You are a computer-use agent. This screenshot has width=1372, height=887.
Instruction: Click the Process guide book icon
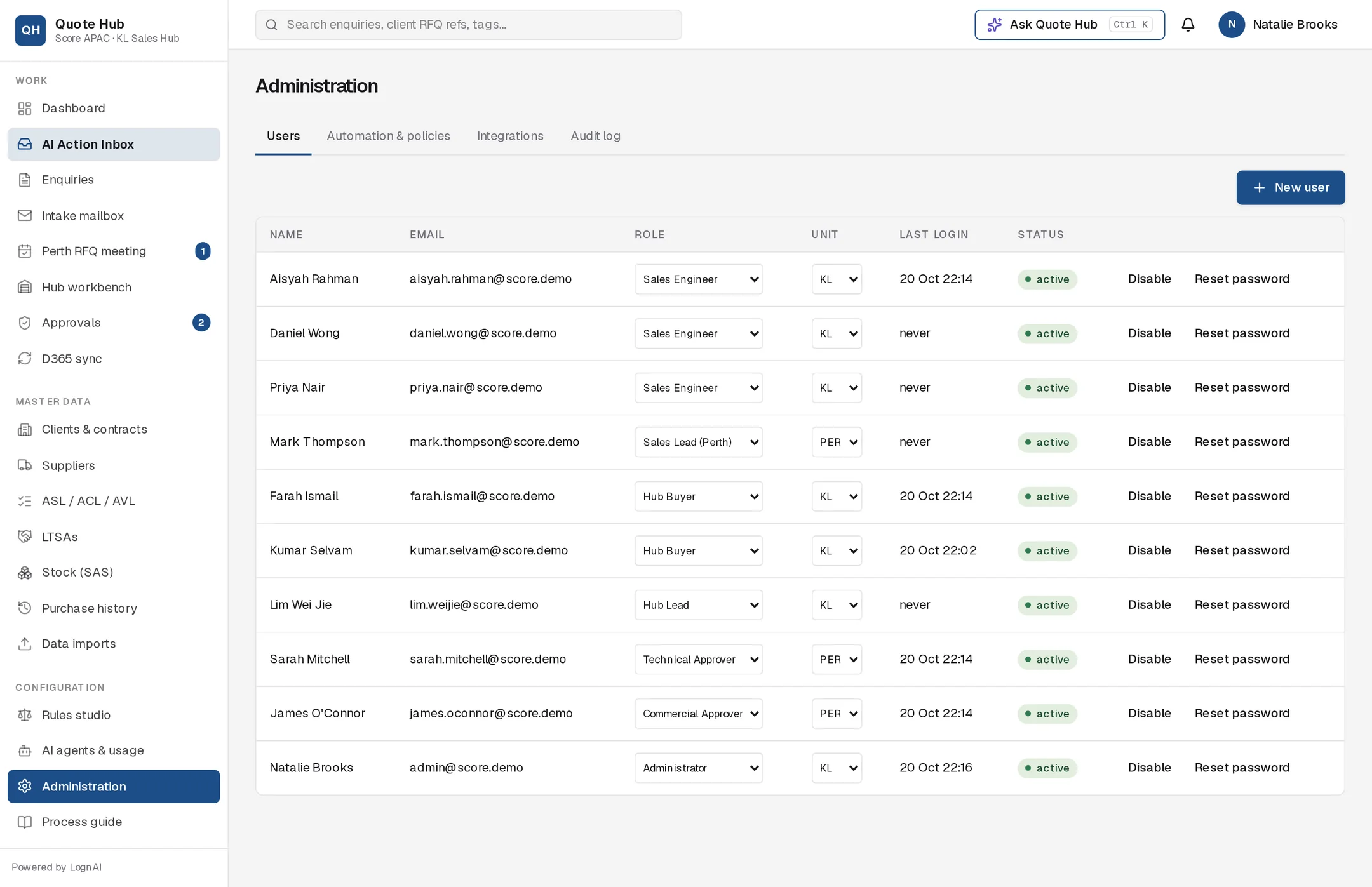point(25,822)
